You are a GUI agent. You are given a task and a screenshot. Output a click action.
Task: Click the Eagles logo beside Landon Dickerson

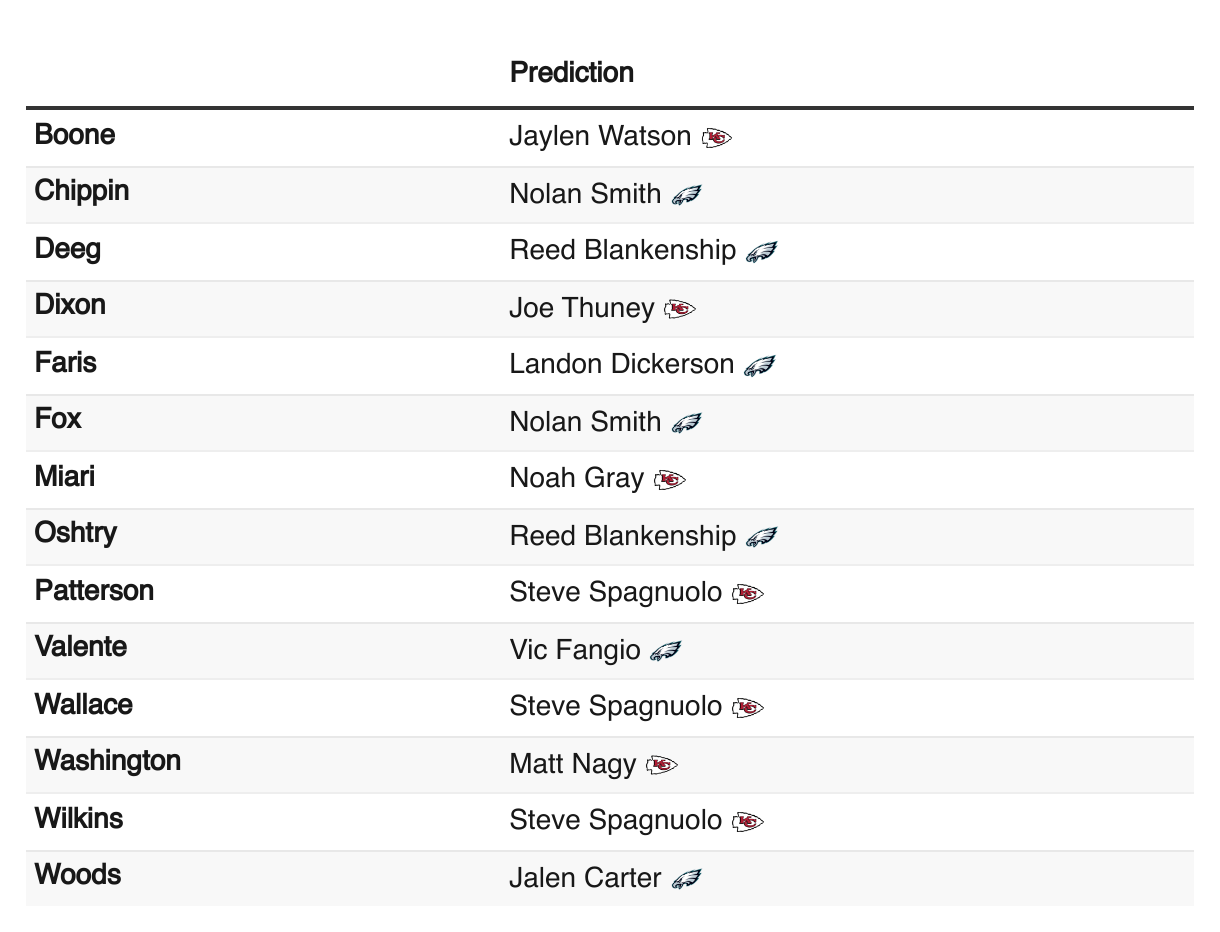(x=759, y=365)
